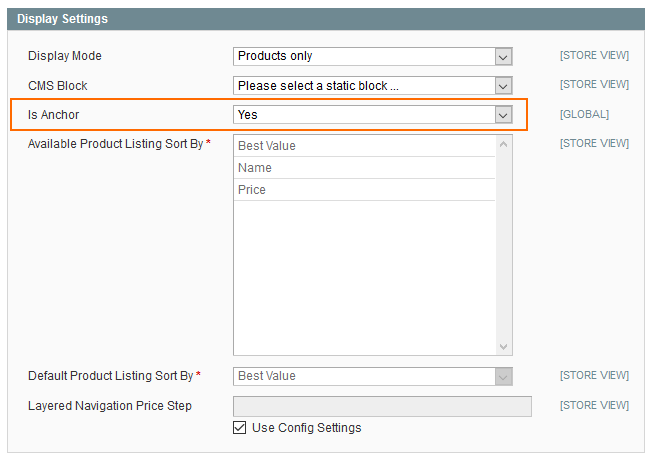Screen dimensions: 648x456
Task: Click the Is Anchor field label
Action: pyautogui.click(x=54, y=115)
